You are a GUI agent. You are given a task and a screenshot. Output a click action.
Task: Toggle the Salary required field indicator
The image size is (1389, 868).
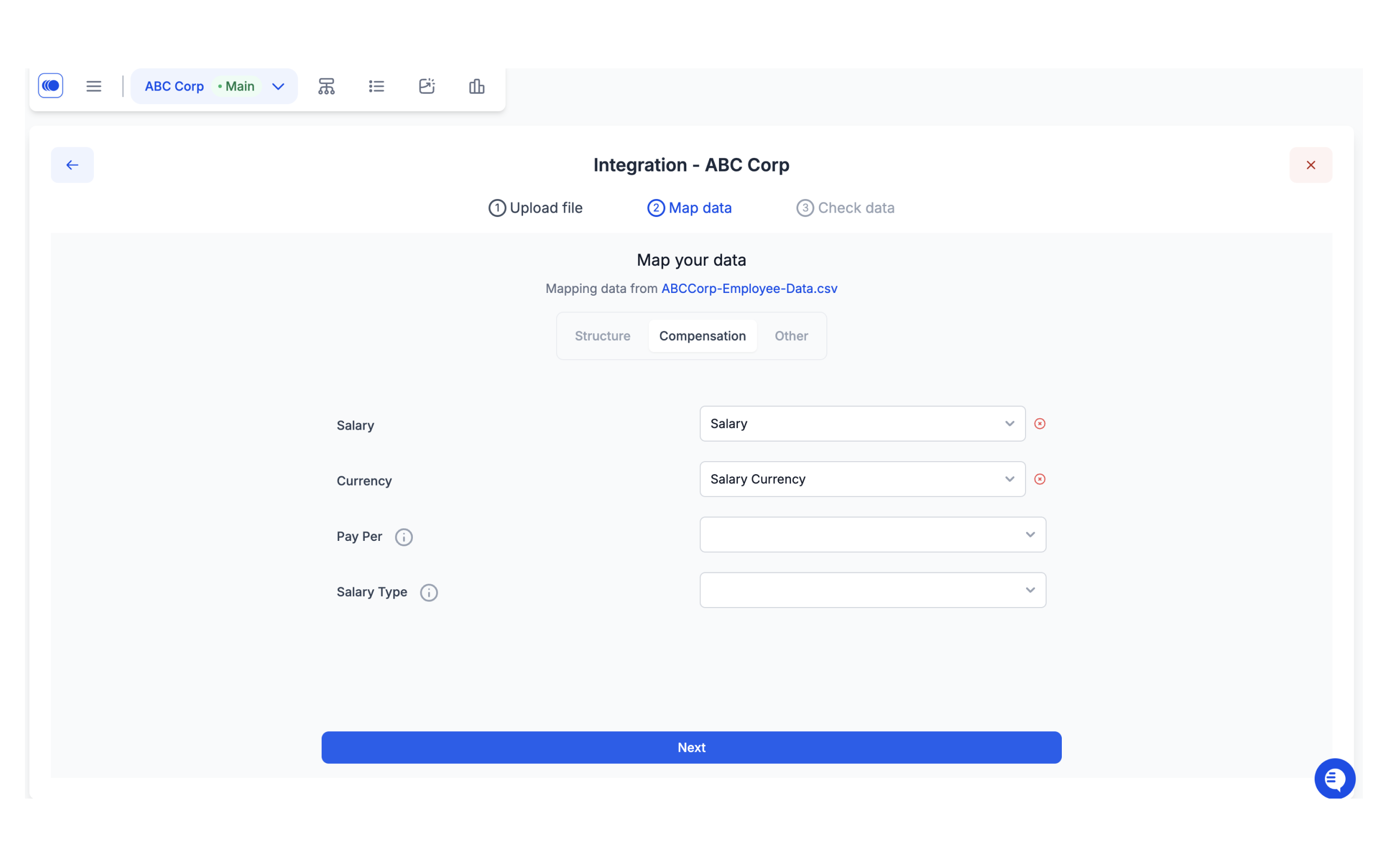tap(1040, 423)
